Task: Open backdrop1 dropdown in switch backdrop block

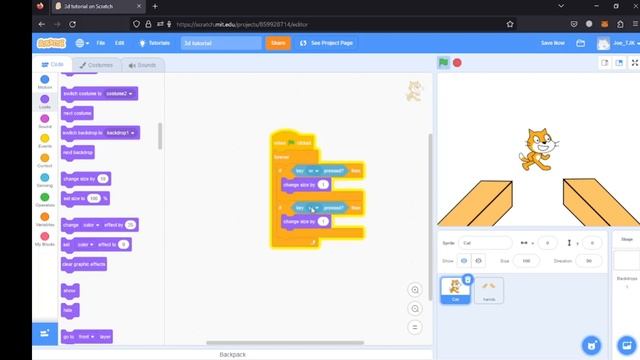Action: click(x=120, y=133)
